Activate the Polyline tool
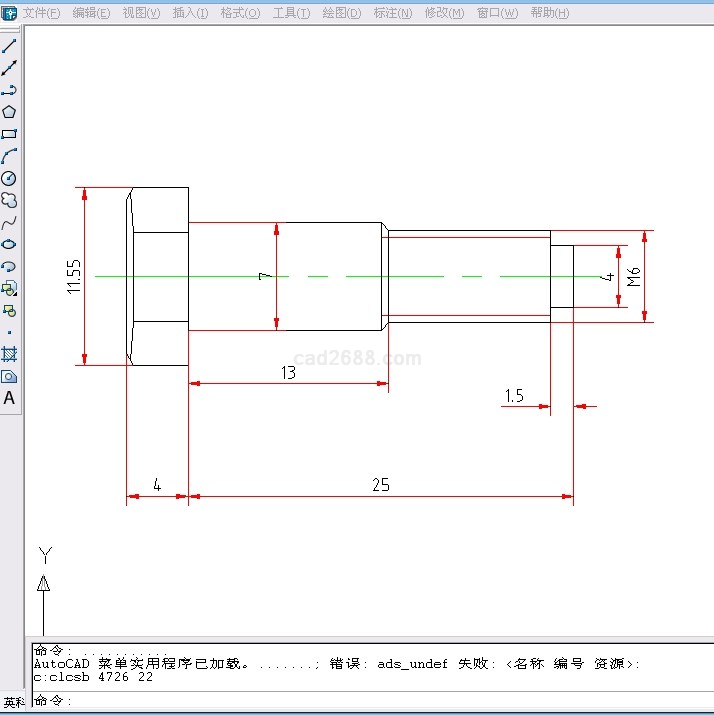Screen dimensions: 714x715 tap(9, 90)
